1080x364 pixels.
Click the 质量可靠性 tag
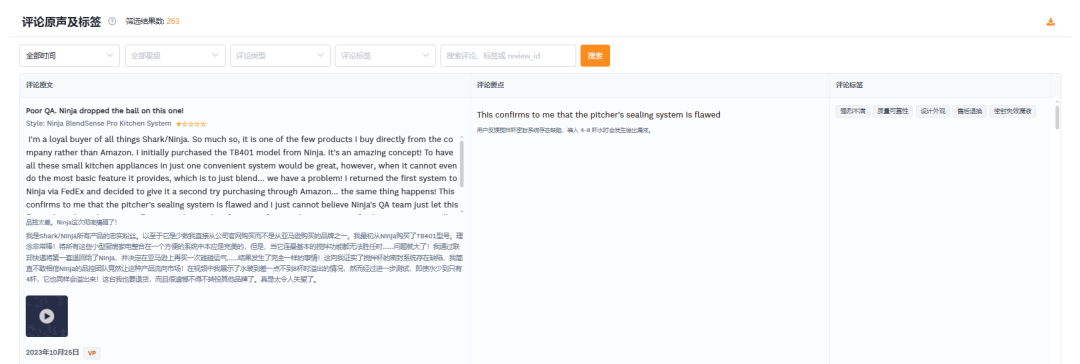tap(892, 111)
